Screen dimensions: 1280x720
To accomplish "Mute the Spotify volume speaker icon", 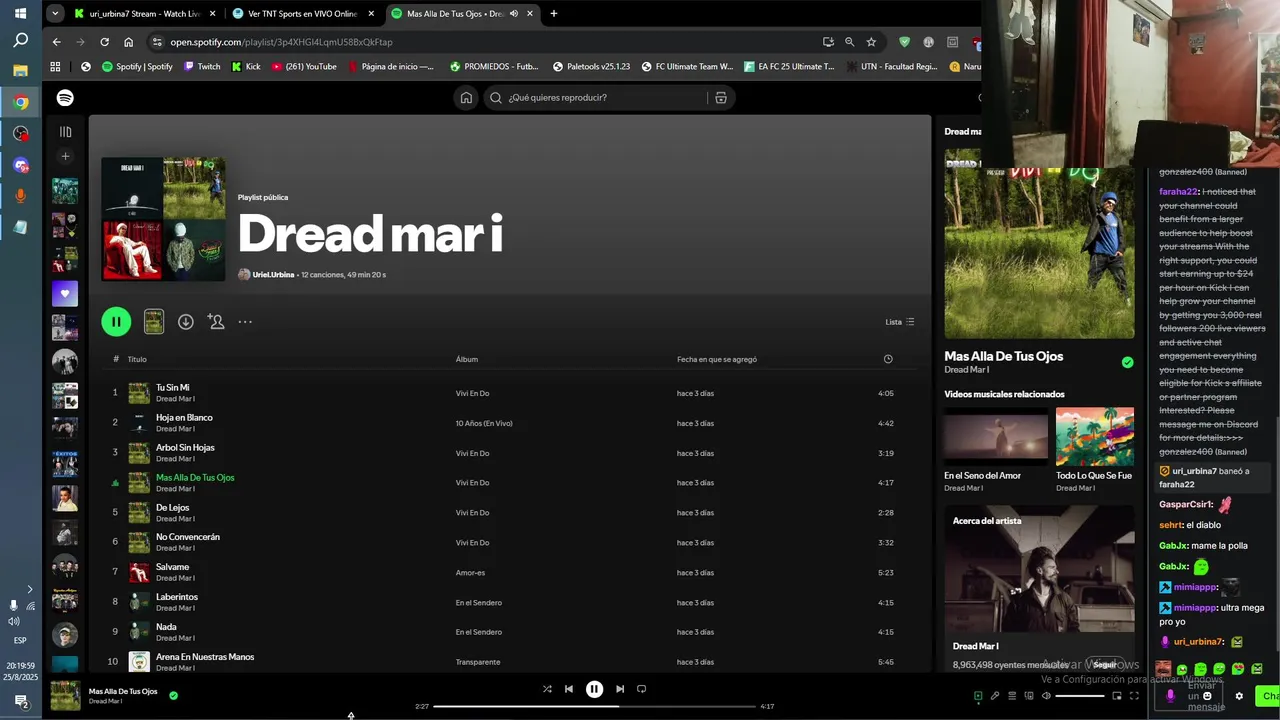I will pos(1046,696).
